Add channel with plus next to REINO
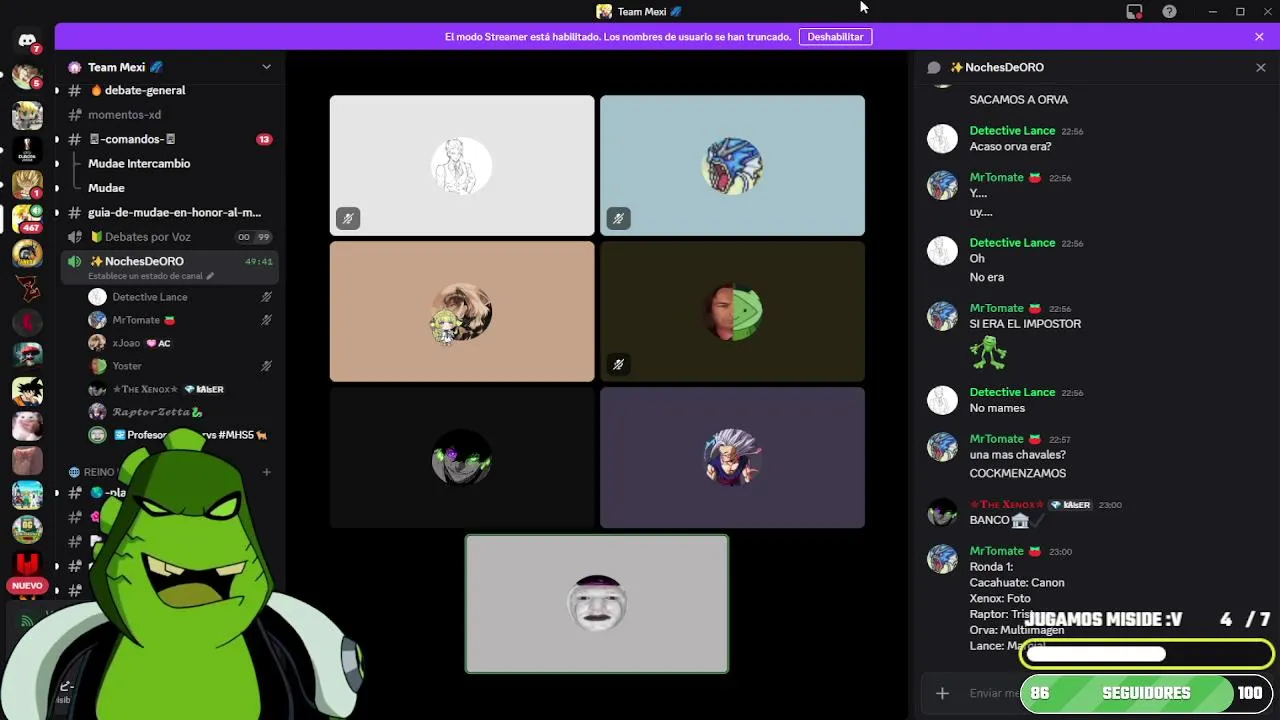Image resolution: width=1280 pixels, height=720 pixels. coord(266,472)
